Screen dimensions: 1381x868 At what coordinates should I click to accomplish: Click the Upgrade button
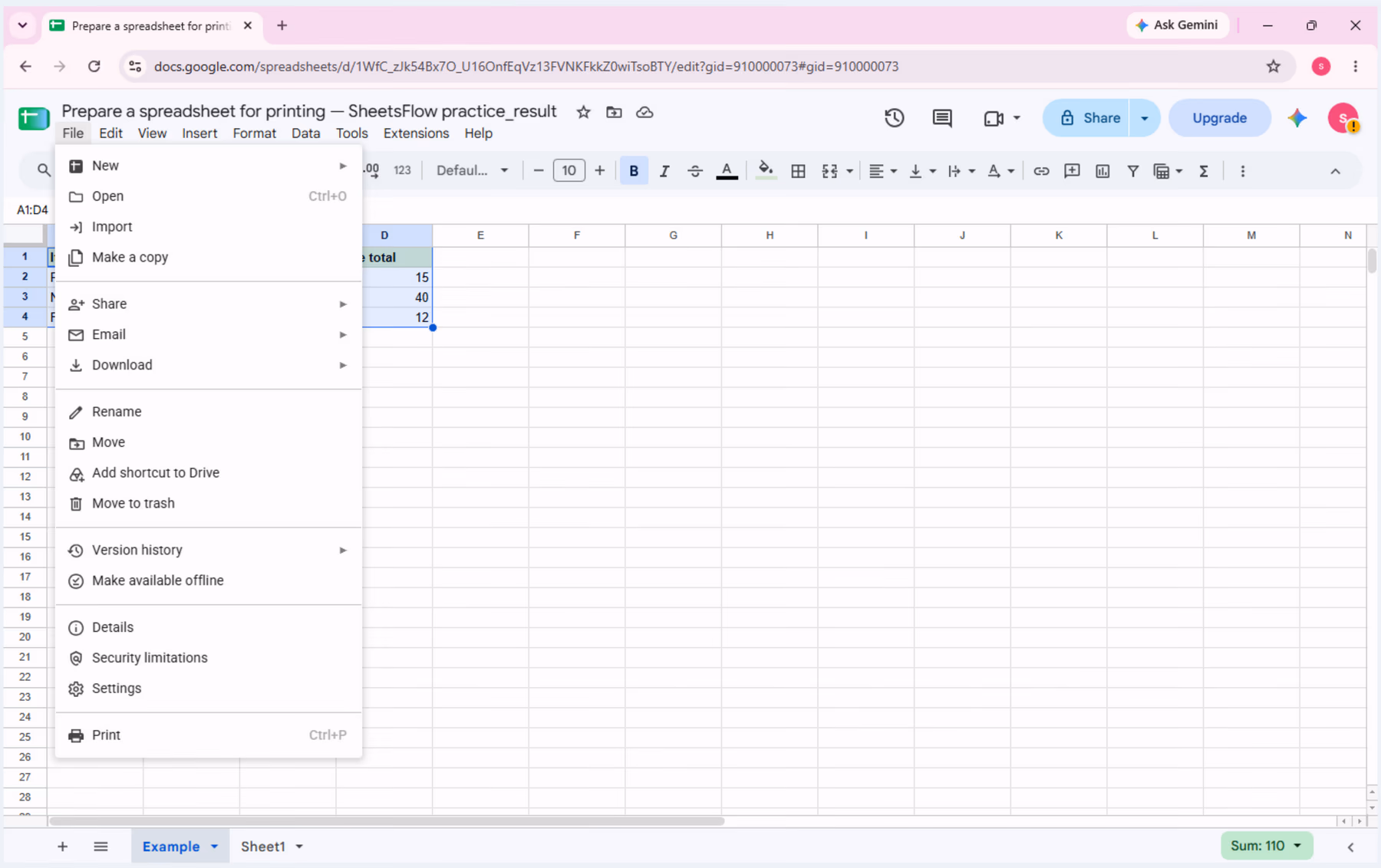[x=1219, y=118]
